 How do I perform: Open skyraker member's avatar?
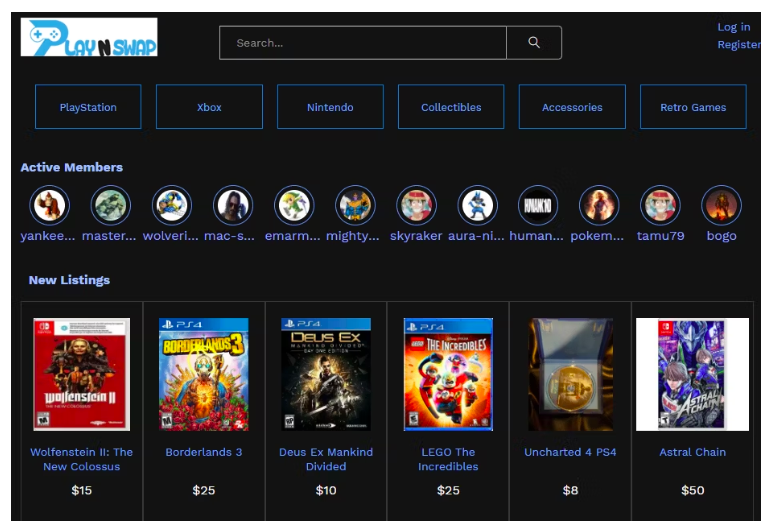[416, 205]
